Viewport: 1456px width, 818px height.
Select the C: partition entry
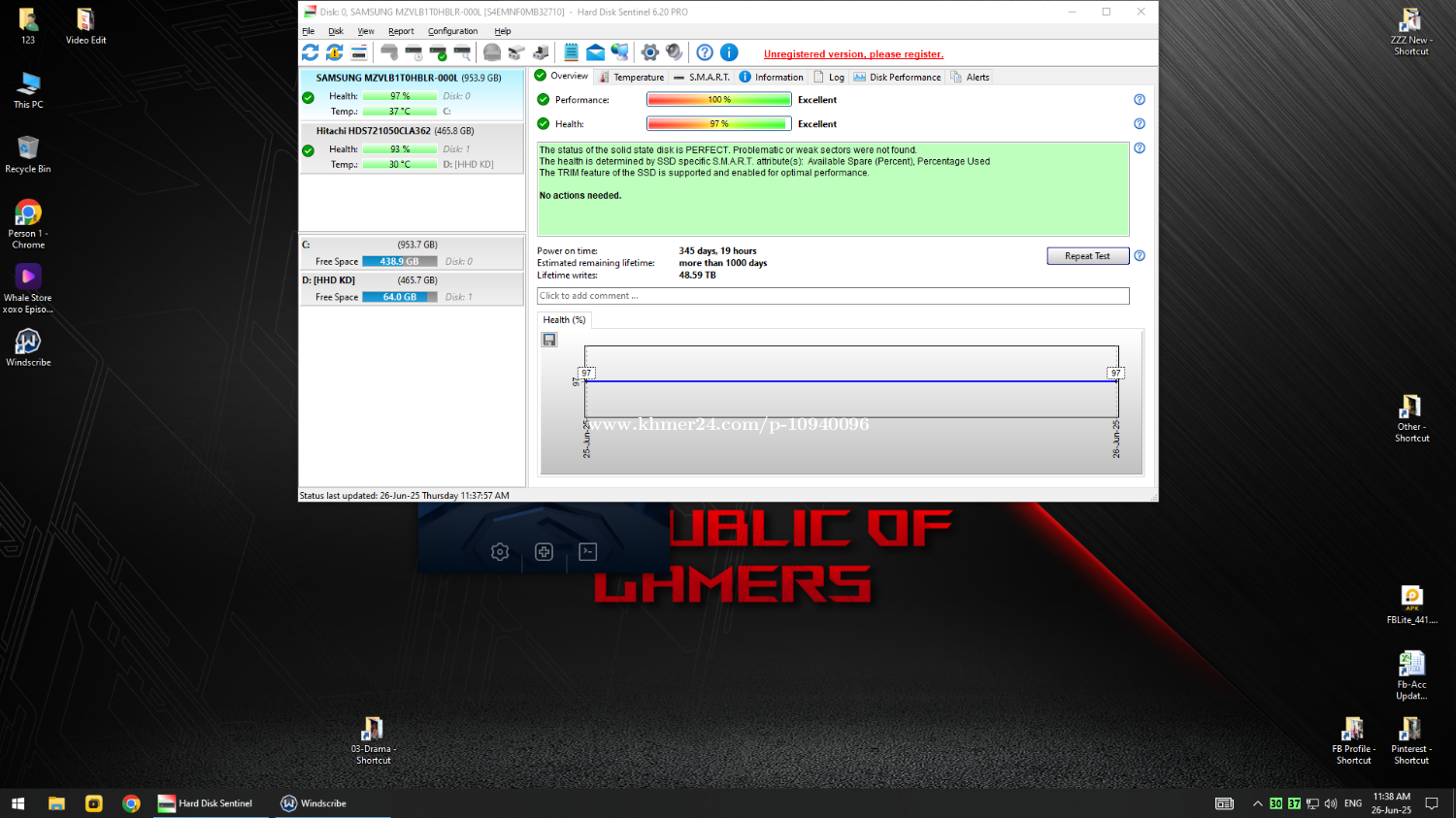click(412, 253)
